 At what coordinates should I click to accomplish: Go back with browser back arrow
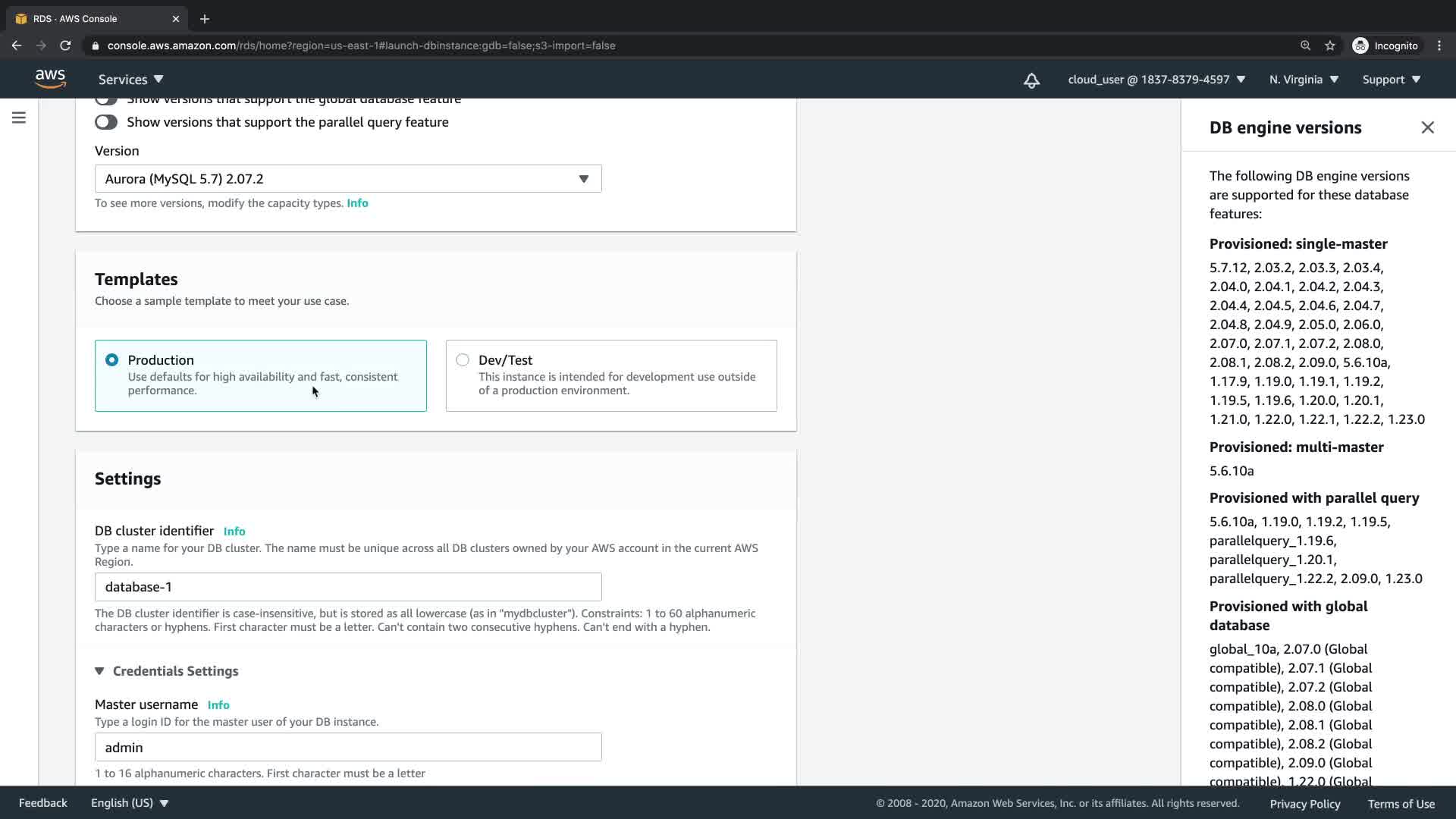(x=17, y=45)
